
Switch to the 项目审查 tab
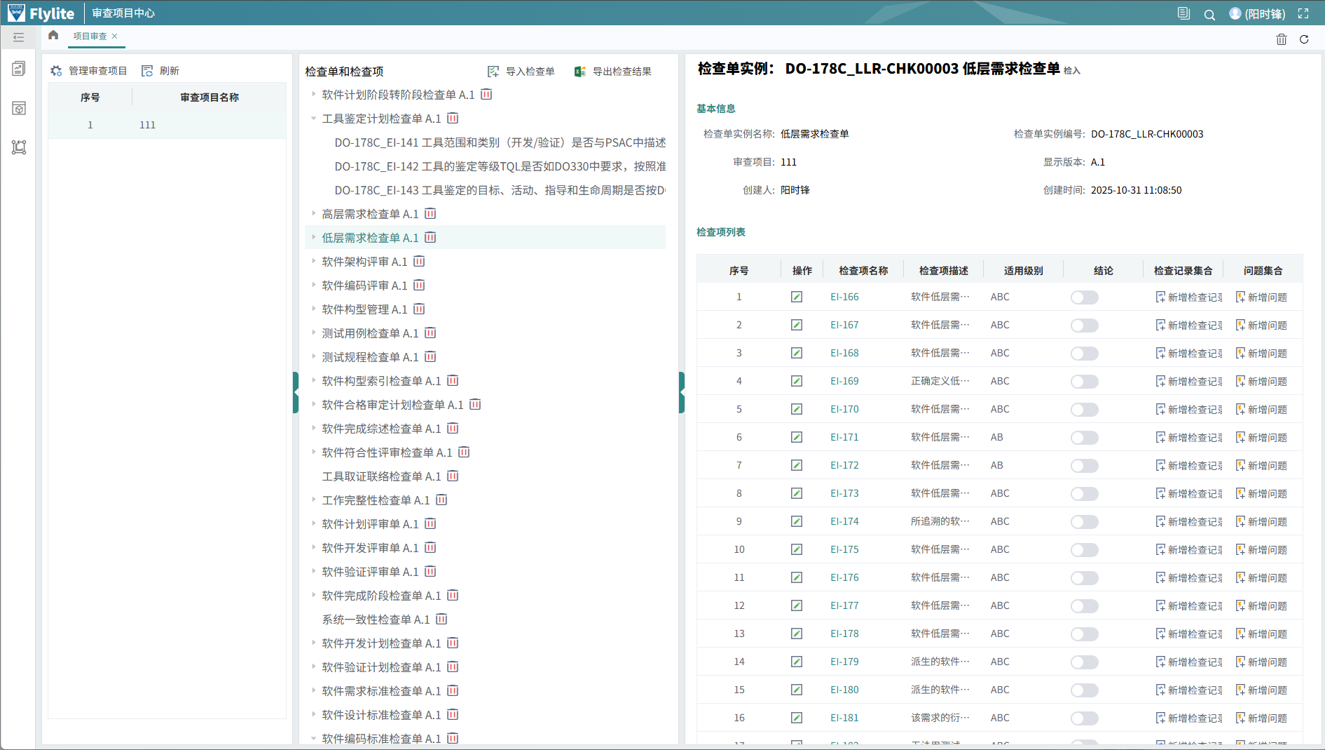(x=89, y=36)
